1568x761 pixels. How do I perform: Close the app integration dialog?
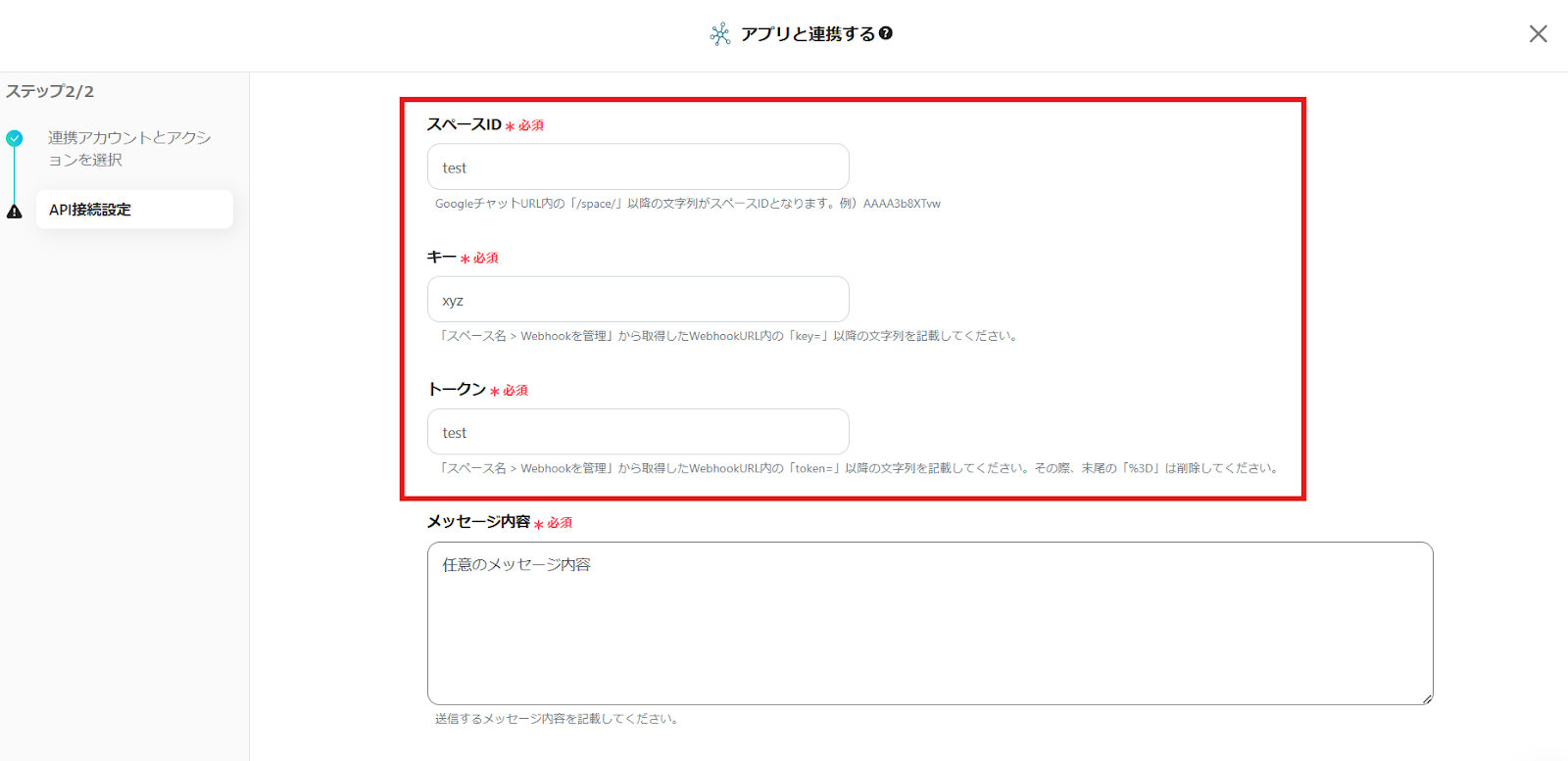(1538, 34)
